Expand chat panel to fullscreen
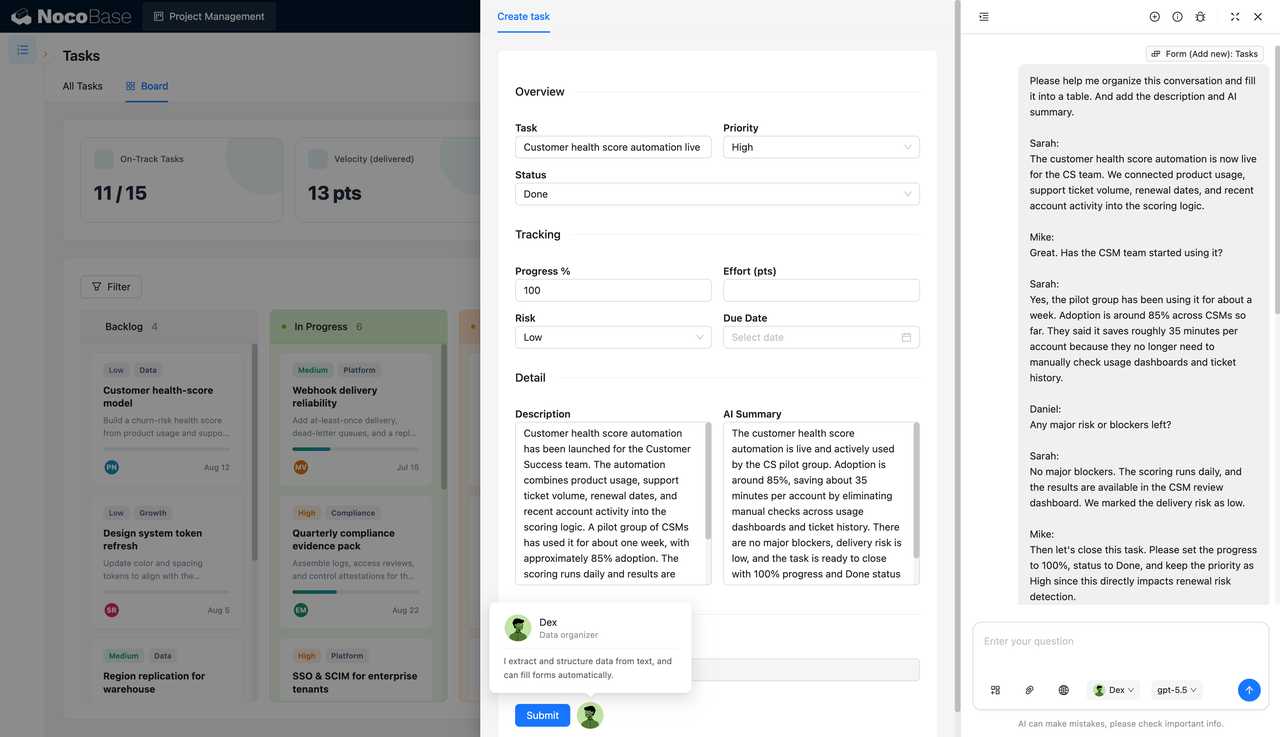The width and height of the screenshot is (1280, 737). pos(1235,17)
